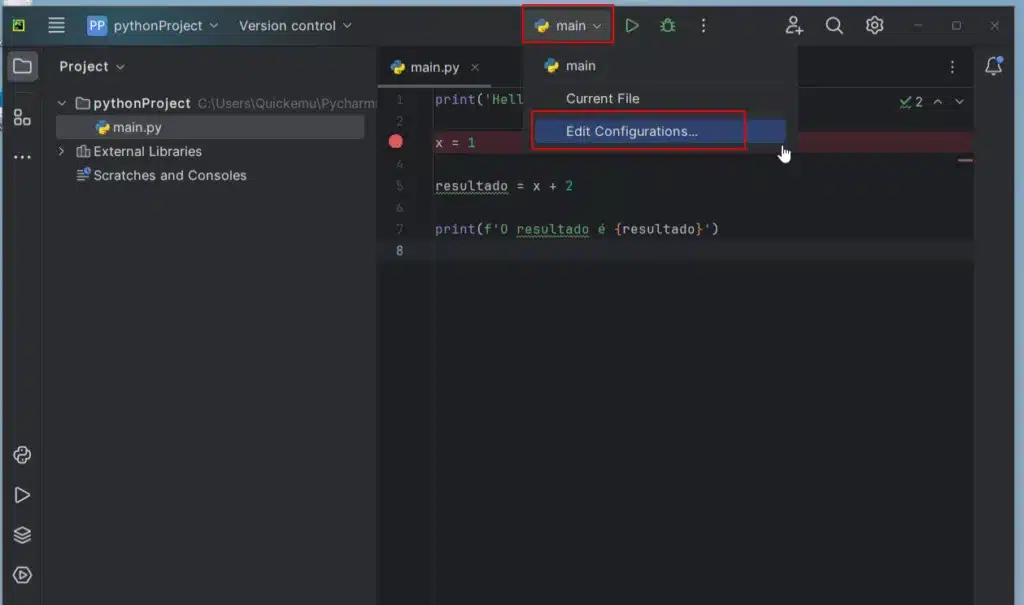The height and width of the screenshot is (605, 1024).
Task: Select Edit Configurations... menu entry
Action: coord(660,131)
